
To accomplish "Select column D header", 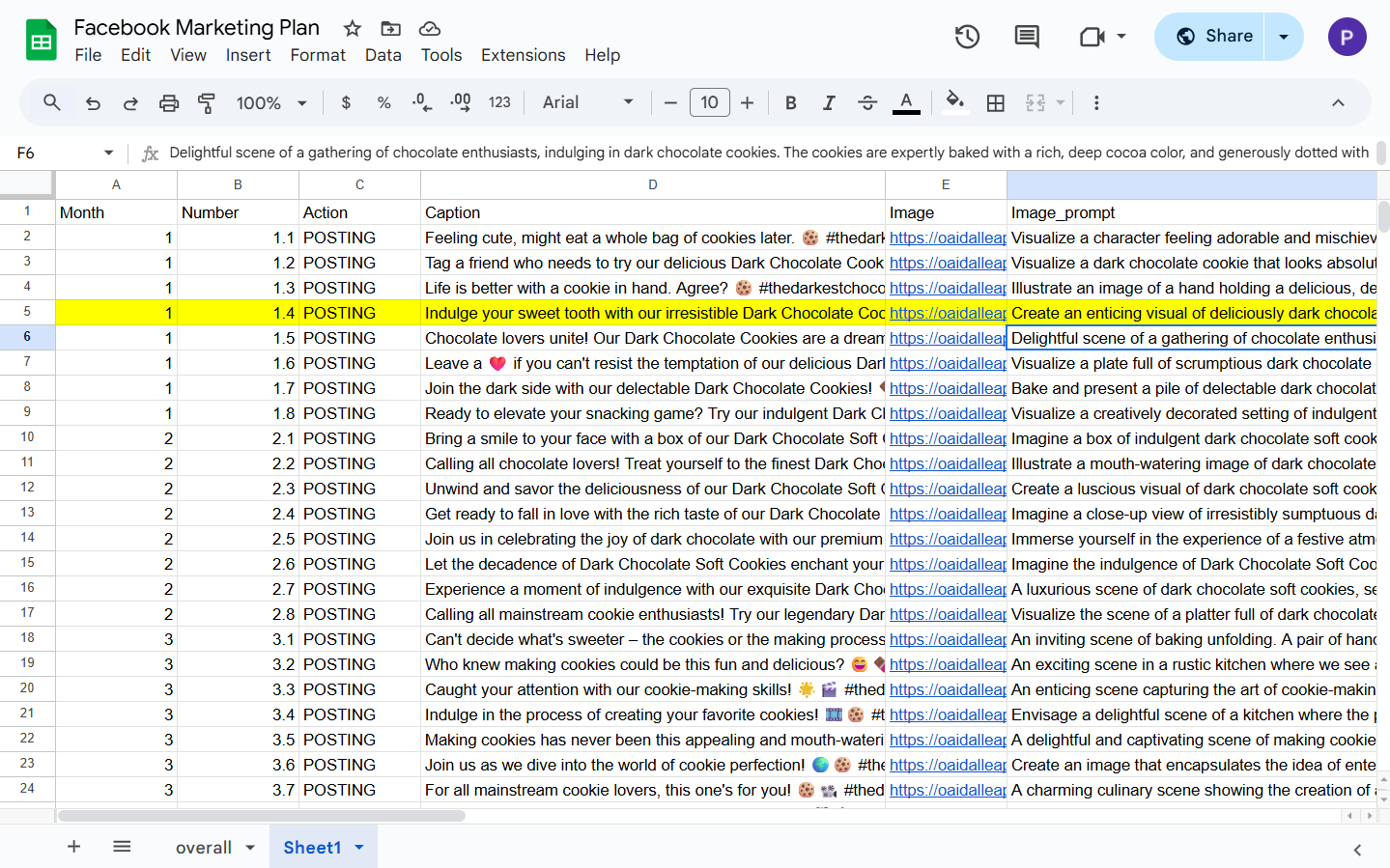I will coord(653,184).
